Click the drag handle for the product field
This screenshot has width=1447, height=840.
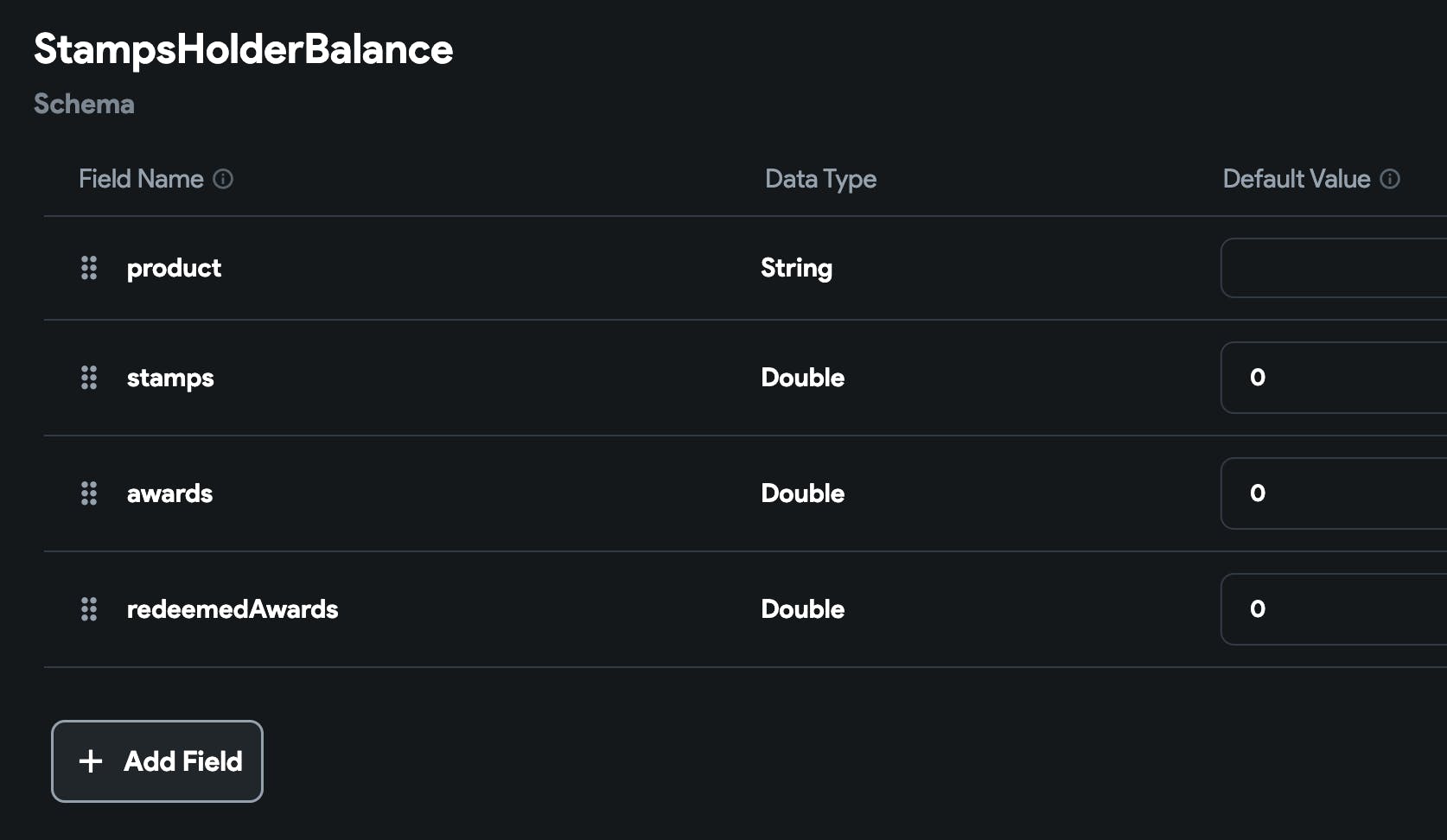click(89, 268)
